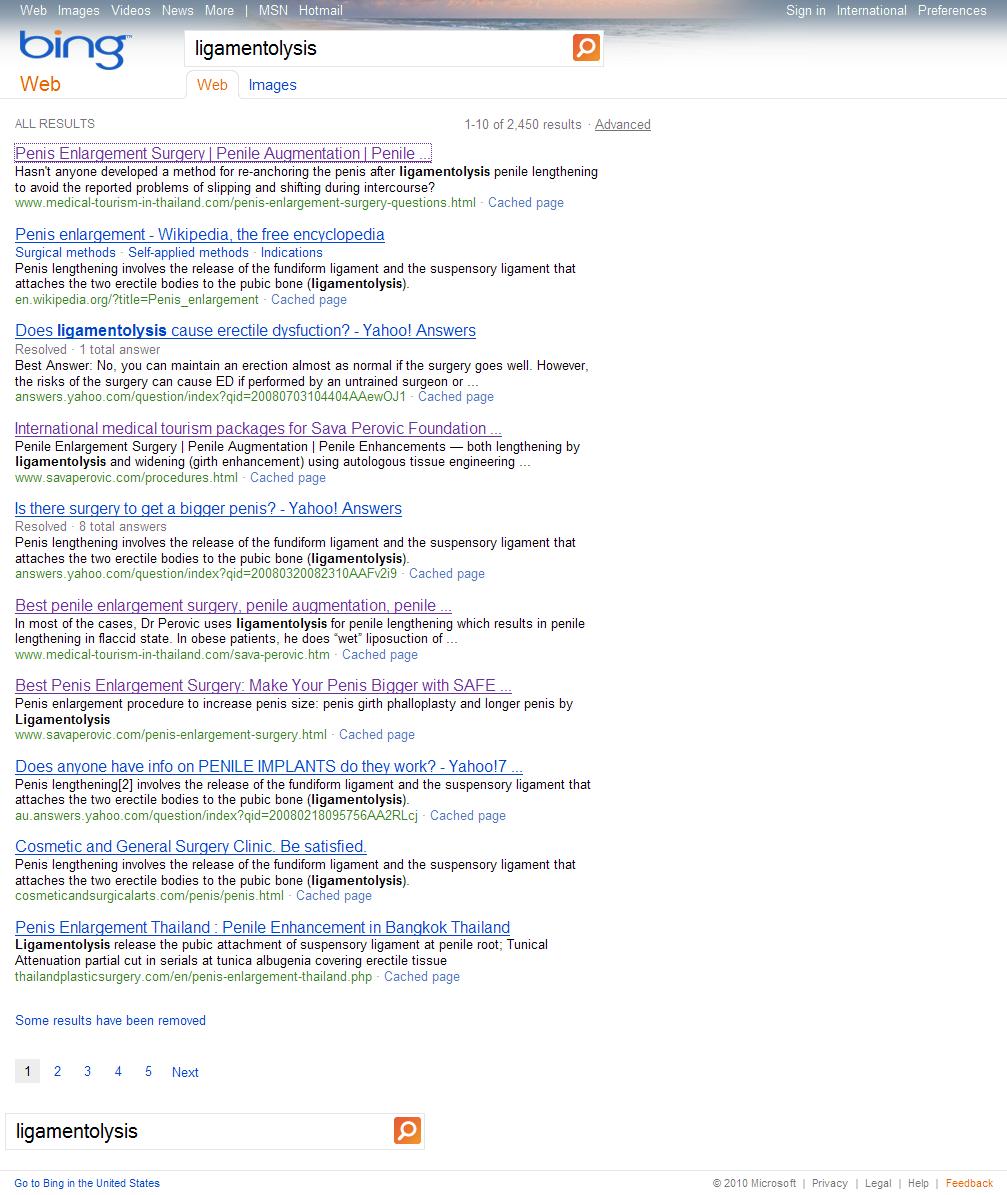Viewport: 1007px width, 1195px height.
Task: Click the Sign in link
Action: pos(805,11)
